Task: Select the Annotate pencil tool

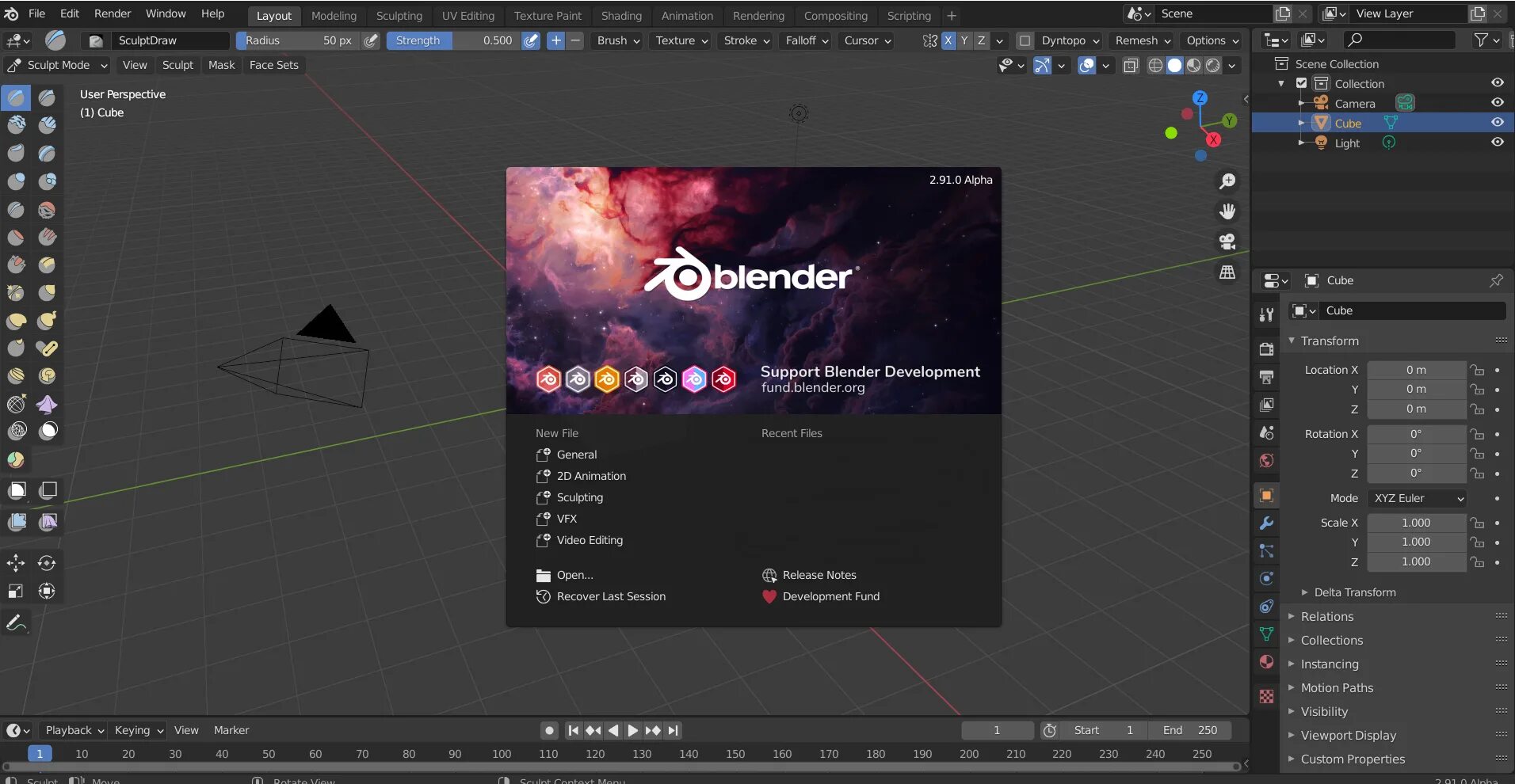Action: pos(16,623)
